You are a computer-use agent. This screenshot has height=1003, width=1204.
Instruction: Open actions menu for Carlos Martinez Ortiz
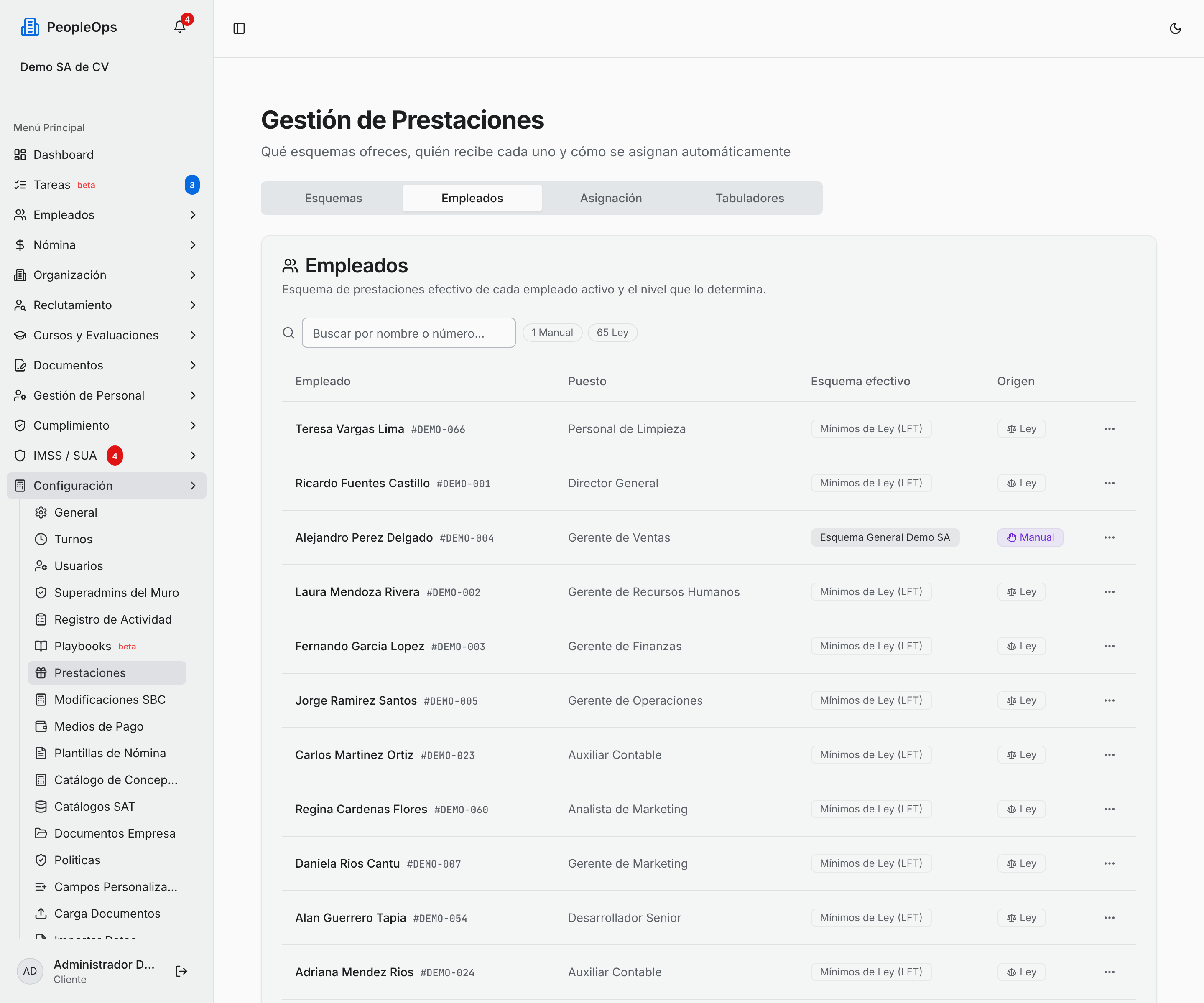1109,755
